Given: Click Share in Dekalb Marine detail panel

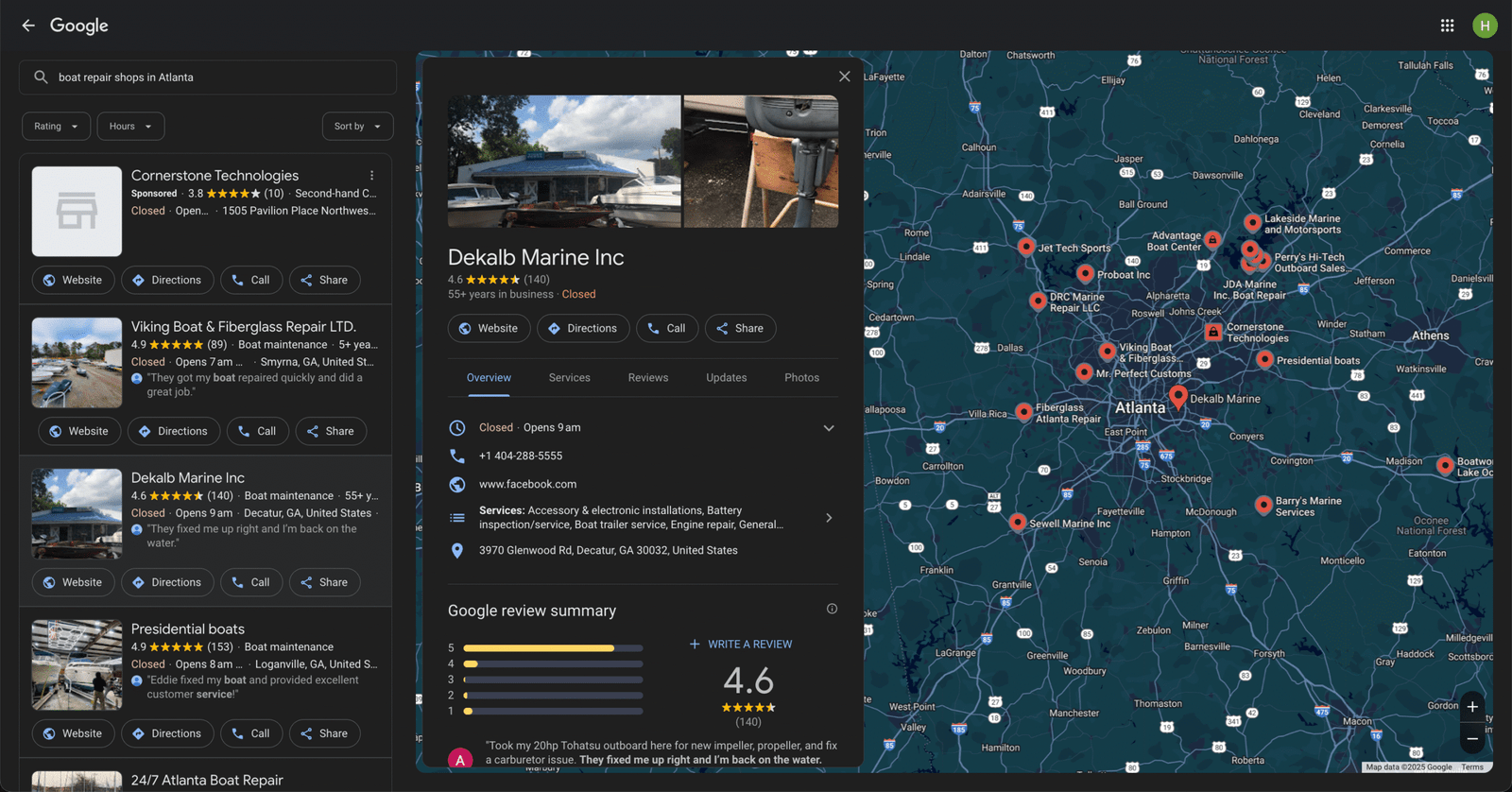Looking at the screenshot, I should tap(740, 329).
